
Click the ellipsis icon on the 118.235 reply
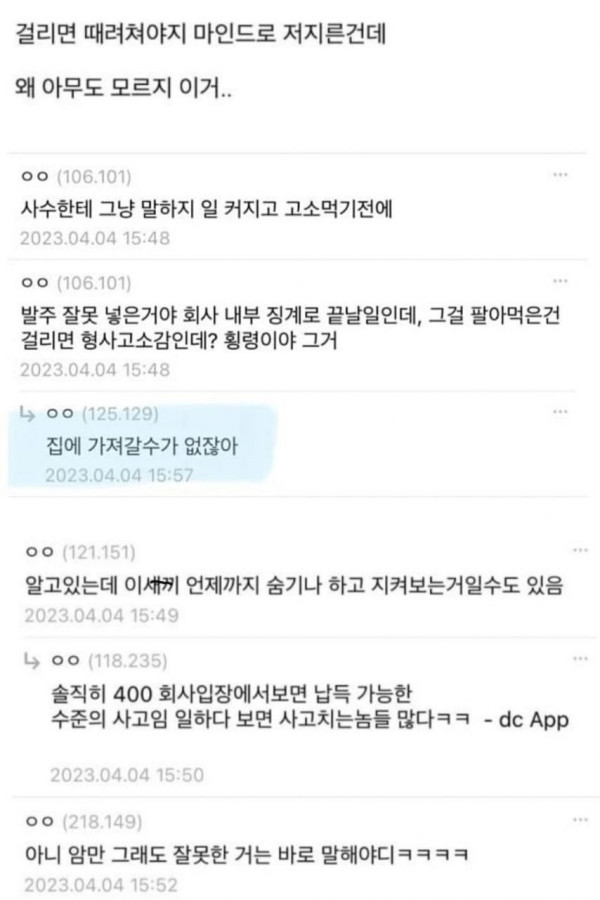tap(580, 658)
